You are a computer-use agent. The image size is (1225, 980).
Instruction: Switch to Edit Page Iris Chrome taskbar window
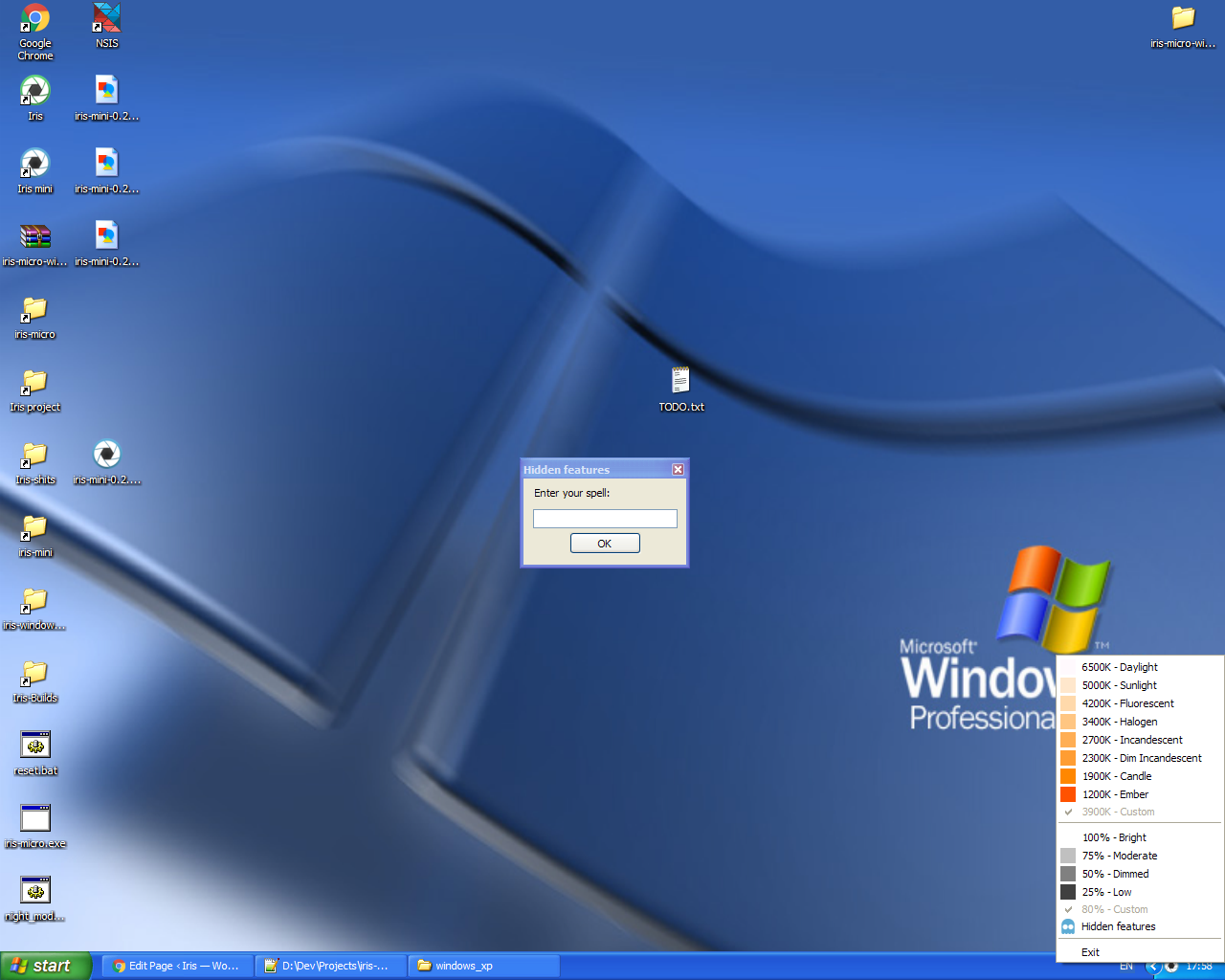click(177, 966)
